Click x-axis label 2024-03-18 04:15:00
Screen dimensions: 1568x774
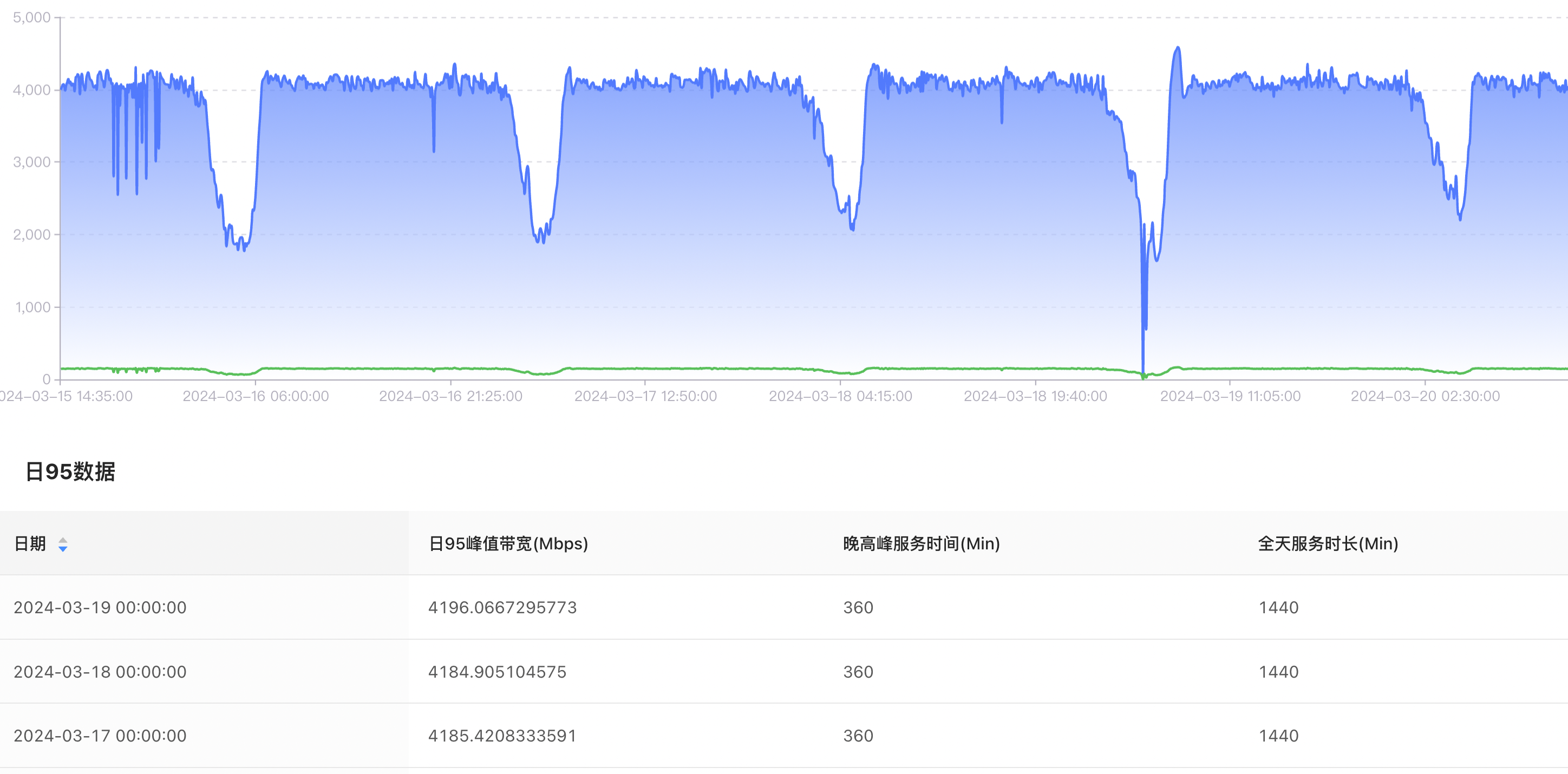point(840,396)
